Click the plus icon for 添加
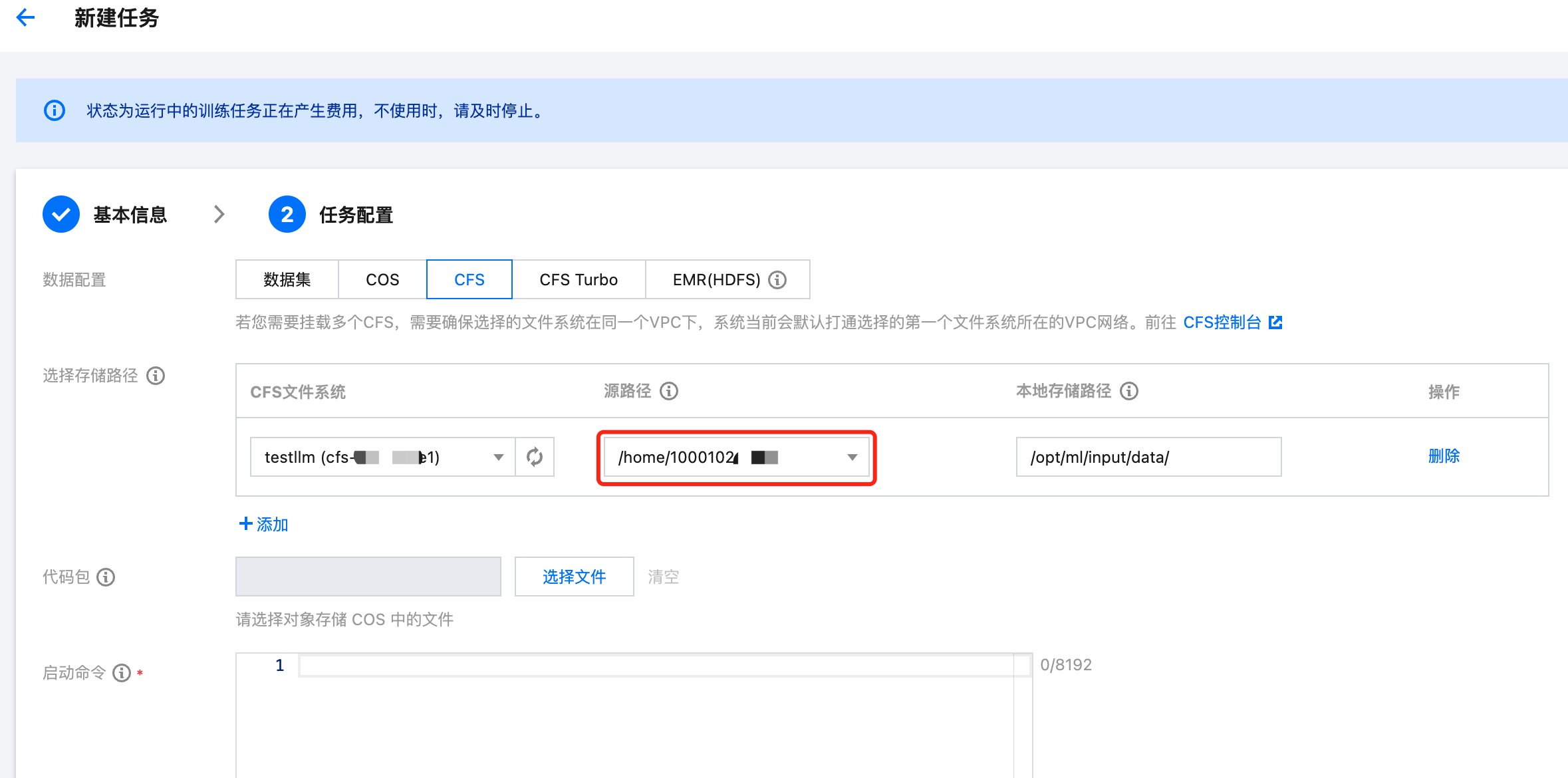The image size is (1568, 778). (245, 524)
